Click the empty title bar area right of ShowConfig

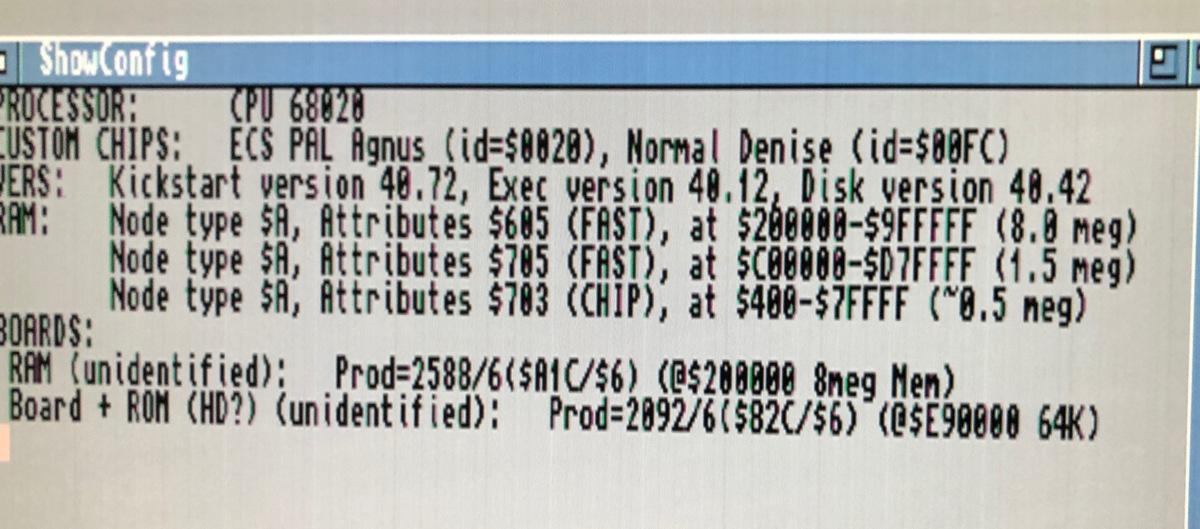pos(665,62)
